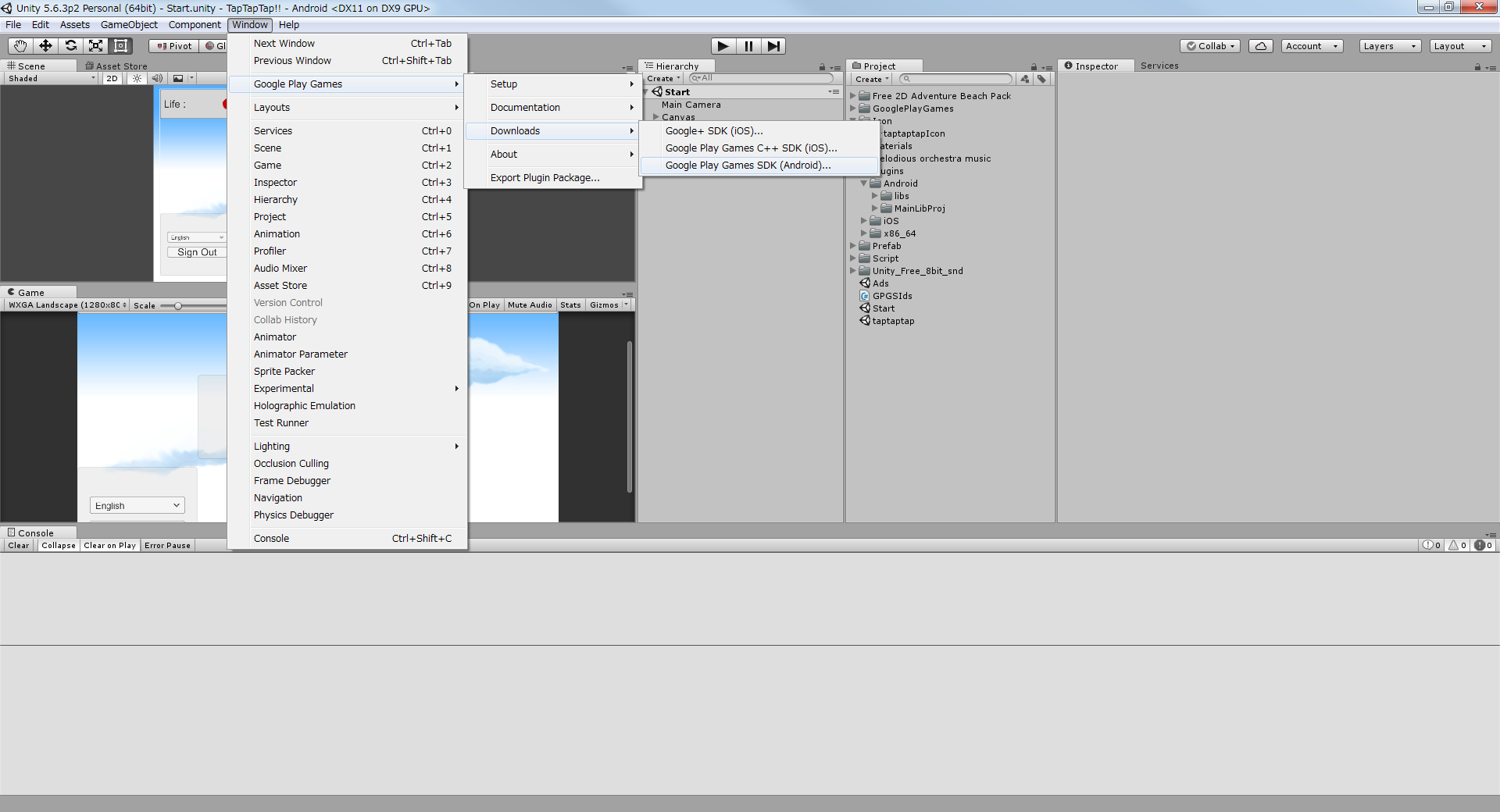Click the Step frame button
Image resolution: width=1500 pixels, height=812 pixels.
click(x=773, y=46)
